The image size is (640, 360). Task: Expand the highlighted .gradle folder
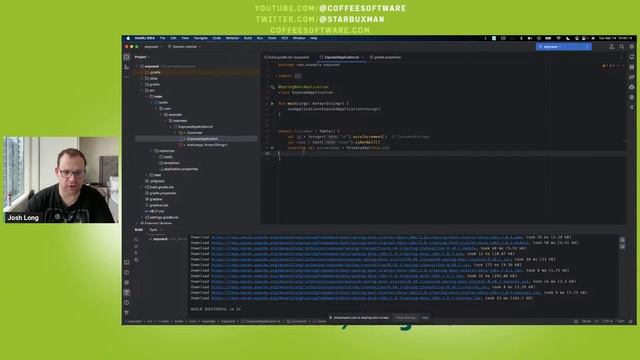click(142, 72)
